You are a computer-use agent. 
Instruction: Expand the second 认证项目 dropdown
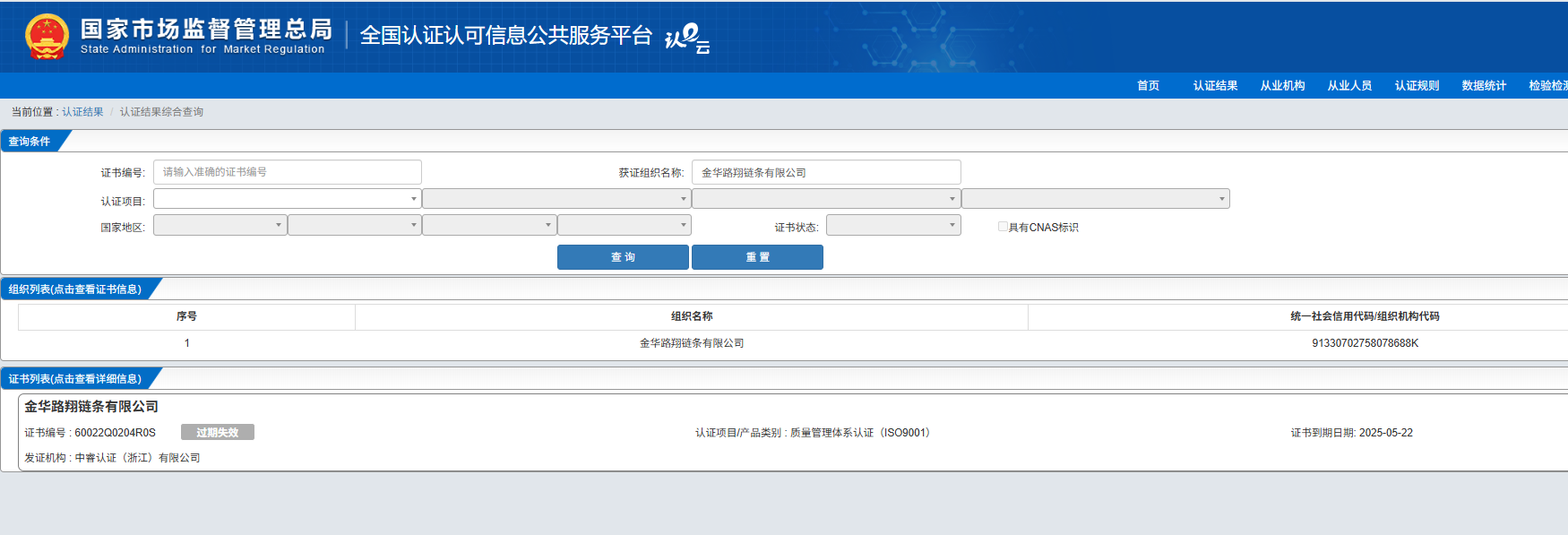point(556,198)
